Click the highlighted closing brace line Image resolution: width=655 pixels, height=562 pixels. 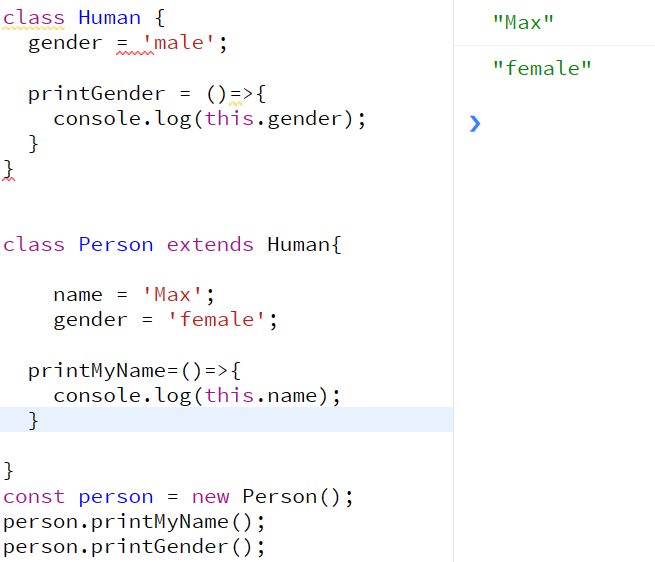point(226,420)
